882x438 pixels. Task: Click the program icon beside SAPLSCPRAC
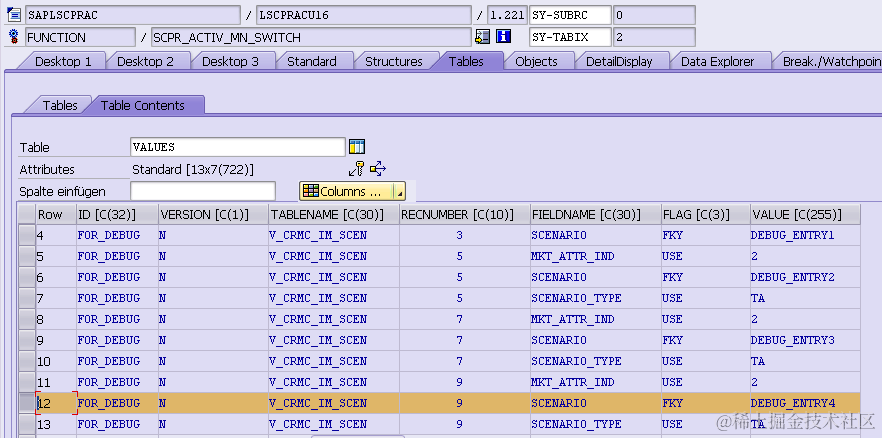[14, 15]
